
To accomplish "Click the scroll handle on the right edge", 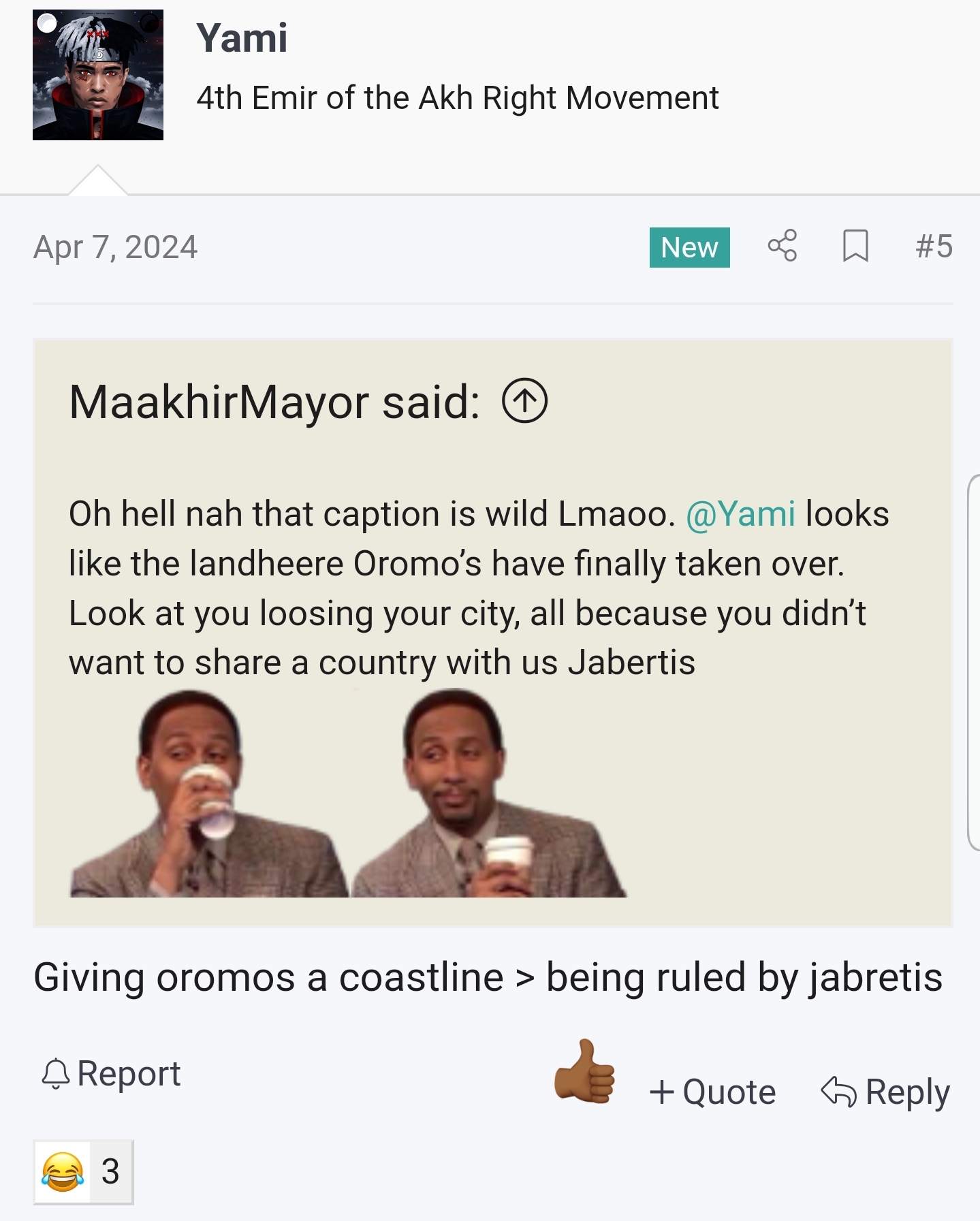I will (x=973, y=662).
